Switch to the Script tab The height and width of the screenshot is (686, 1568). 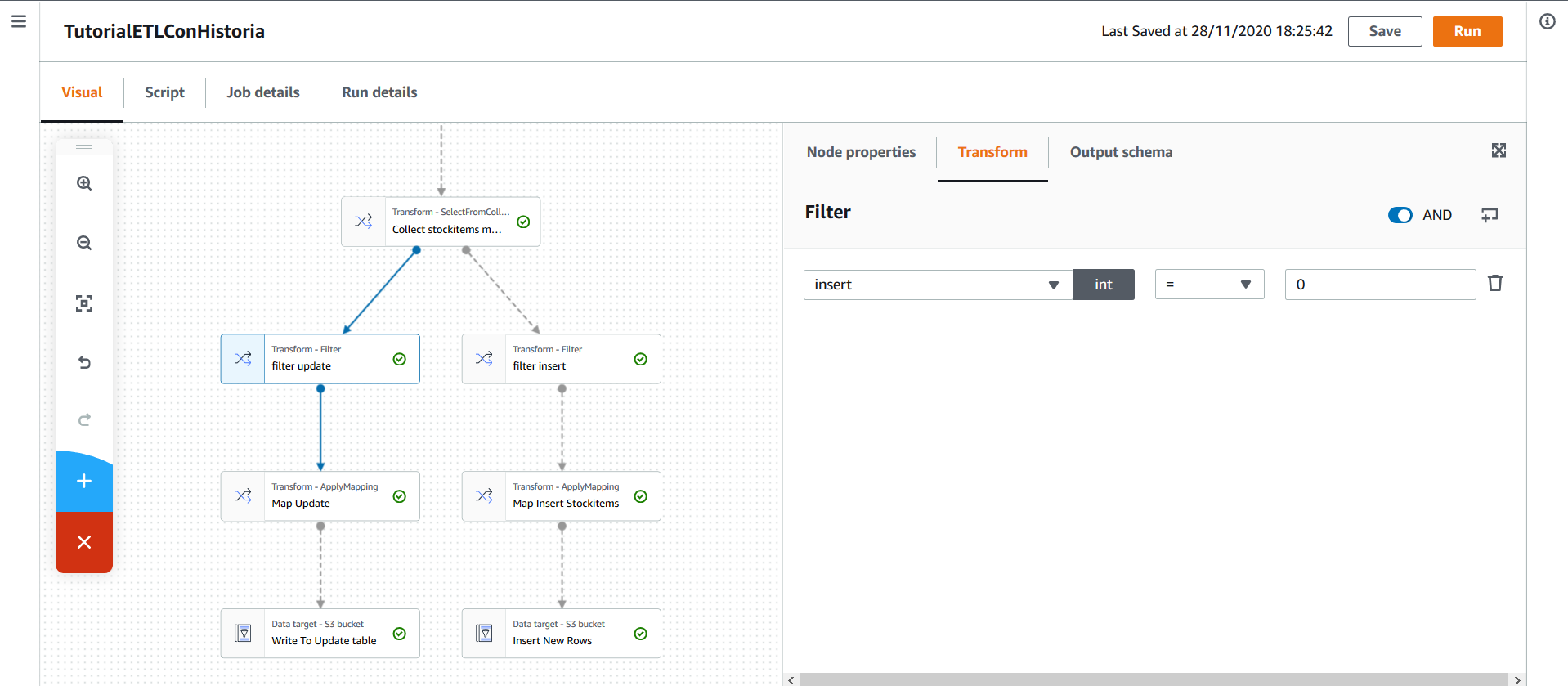(x=164, y=92)
